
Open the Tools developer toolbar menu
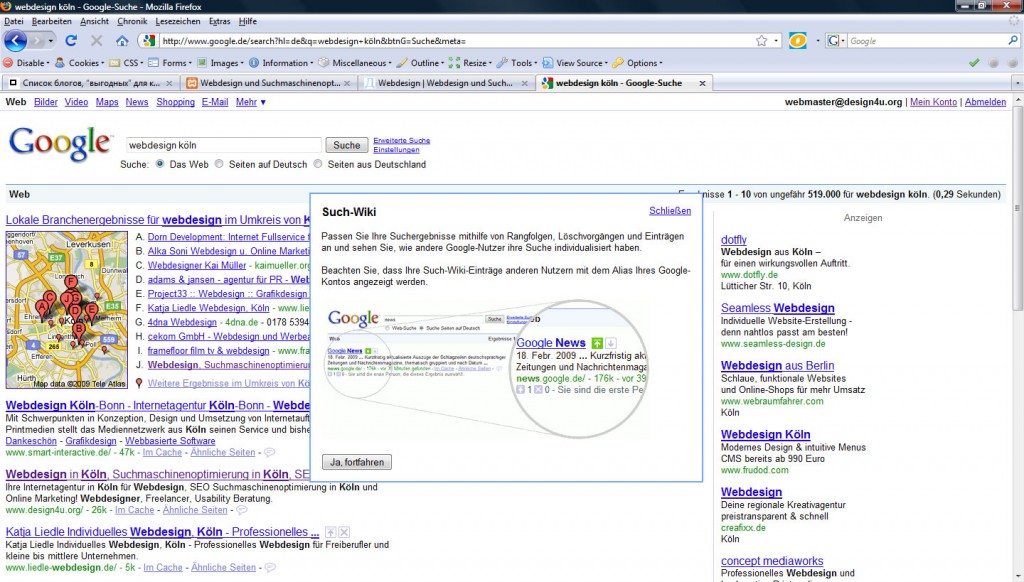pos(517,63)
